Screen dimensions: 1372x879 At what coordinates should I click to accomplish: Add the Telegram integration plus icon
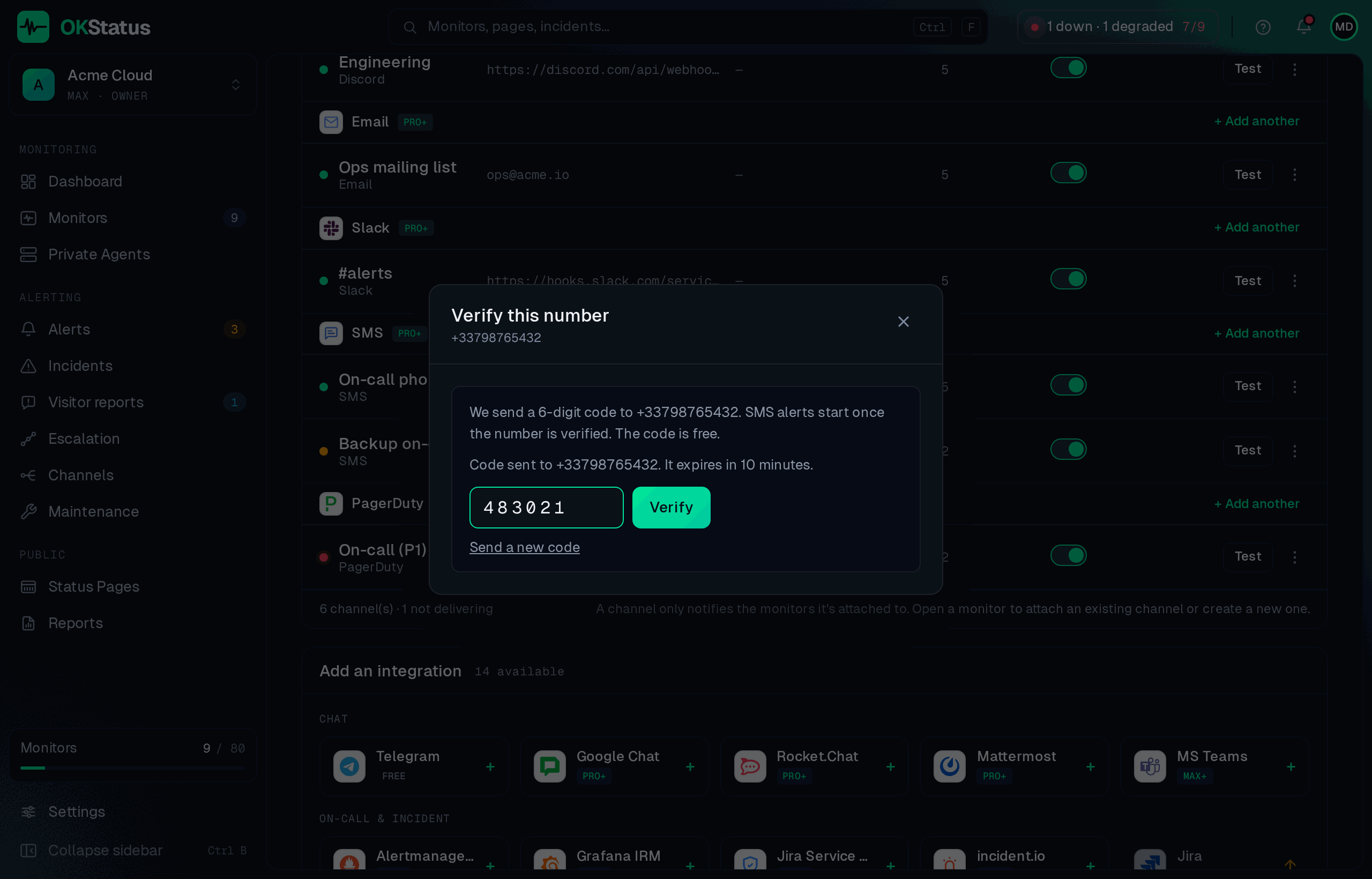490,767
